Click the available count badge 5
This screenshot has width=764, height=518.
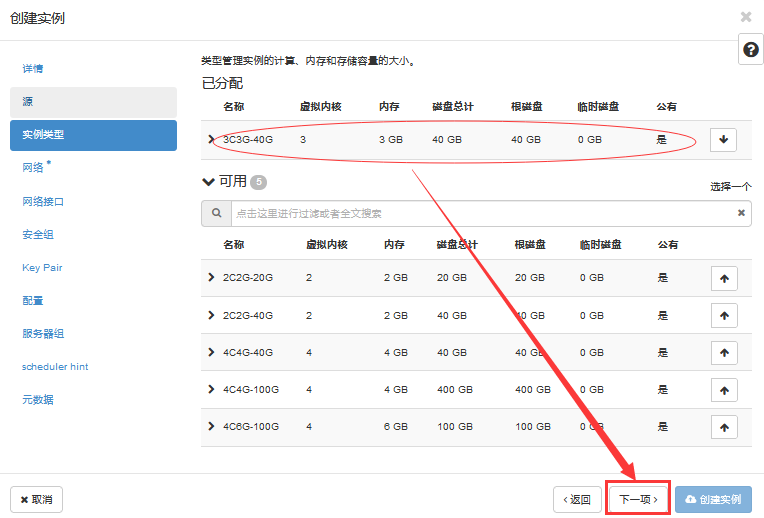(x=259, y=182)
